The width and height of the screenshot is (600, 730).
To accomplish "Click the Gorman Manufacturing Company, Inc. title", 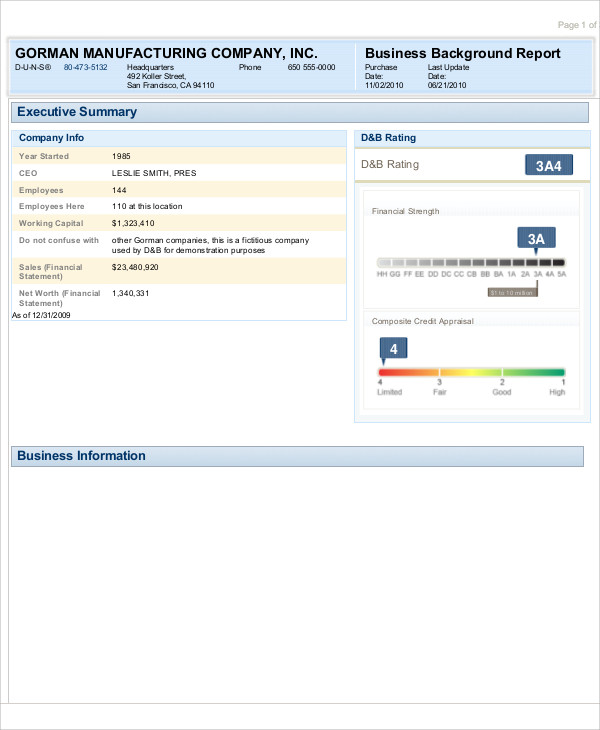I will (x=166, y=53).
